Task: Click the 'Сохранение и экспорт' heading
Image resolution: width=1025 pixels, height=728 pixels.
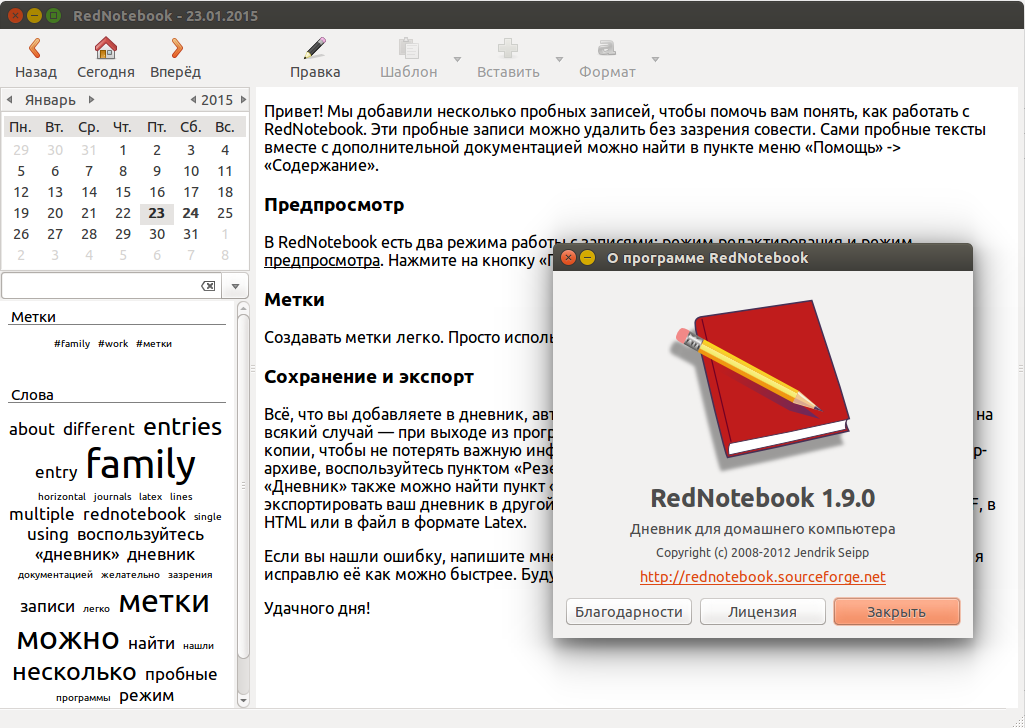Action: pos(369,377)
